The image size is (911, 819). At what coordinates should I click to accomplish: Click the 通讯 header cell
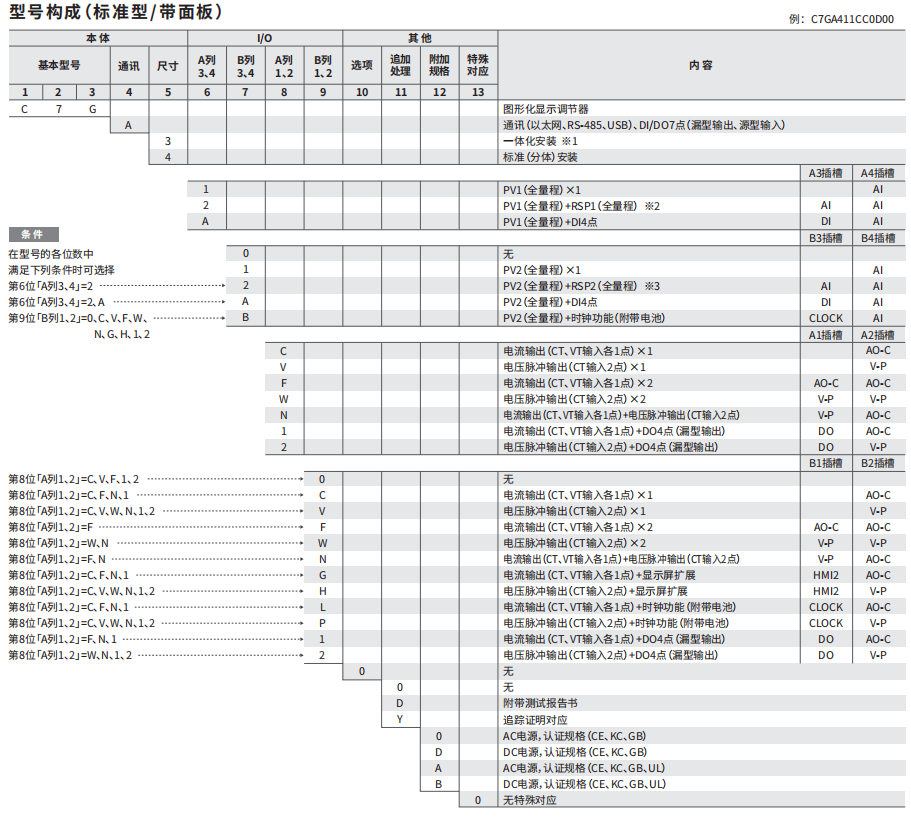(128, 66)
